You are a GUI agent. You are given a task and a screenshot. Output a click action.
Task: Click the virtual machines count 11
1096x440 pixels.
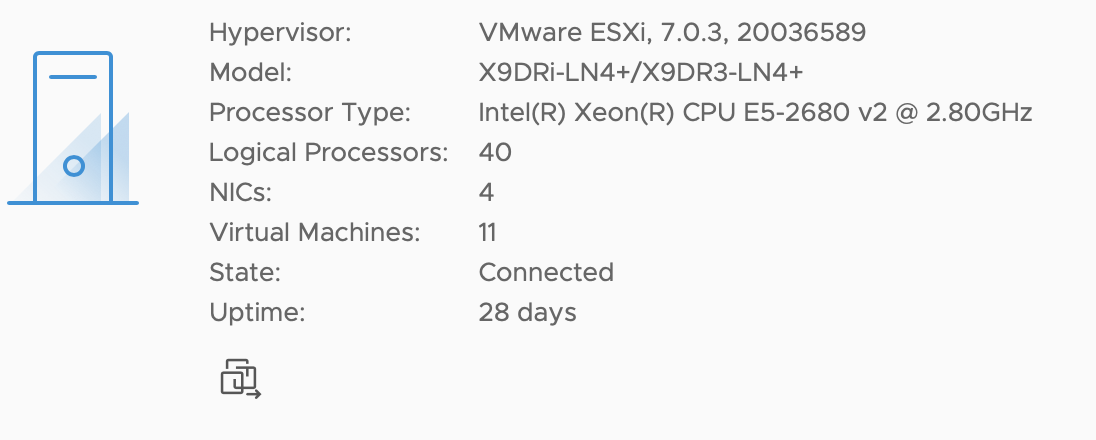point(488,232)
